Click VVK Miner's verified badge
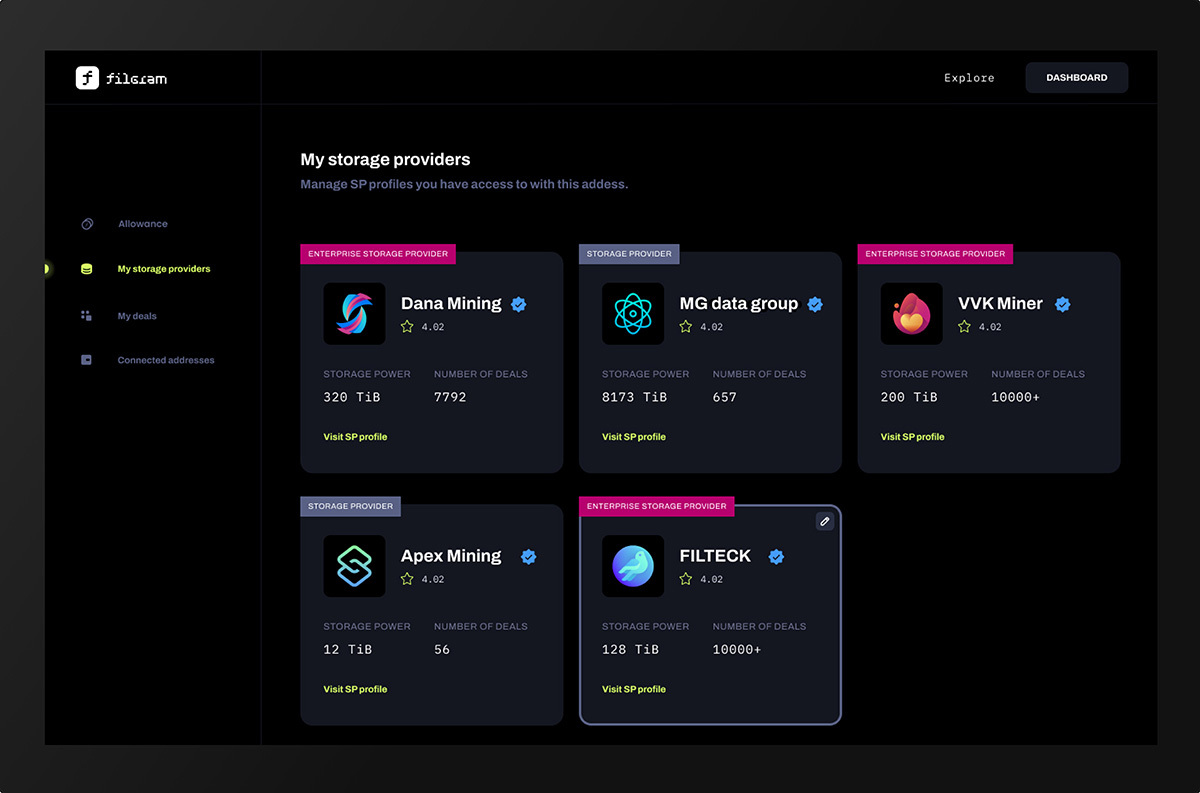Screen dimensions: 1200x793 tap(1062, 304)
